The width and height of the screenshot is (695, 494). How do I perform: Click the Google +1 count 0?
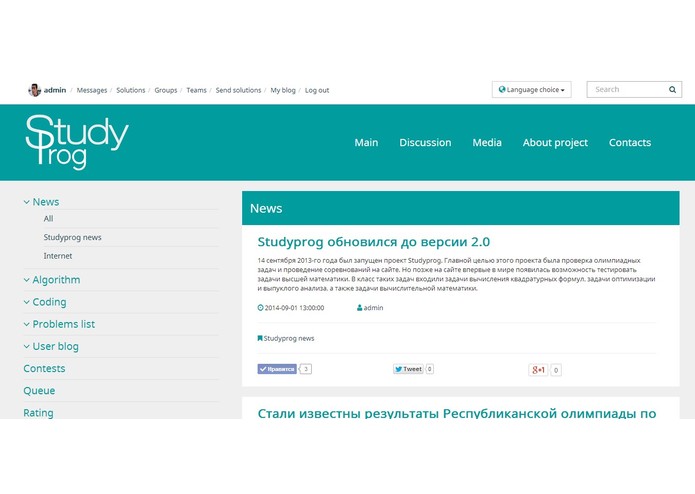tap(556, 370)
